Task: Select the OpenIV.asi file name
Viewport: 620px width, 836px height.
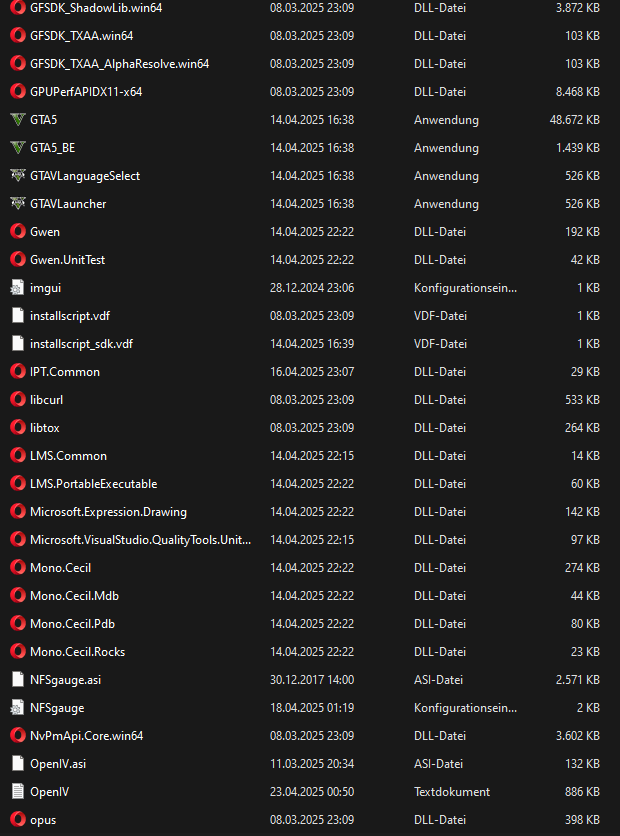Action: click(58, 764)
